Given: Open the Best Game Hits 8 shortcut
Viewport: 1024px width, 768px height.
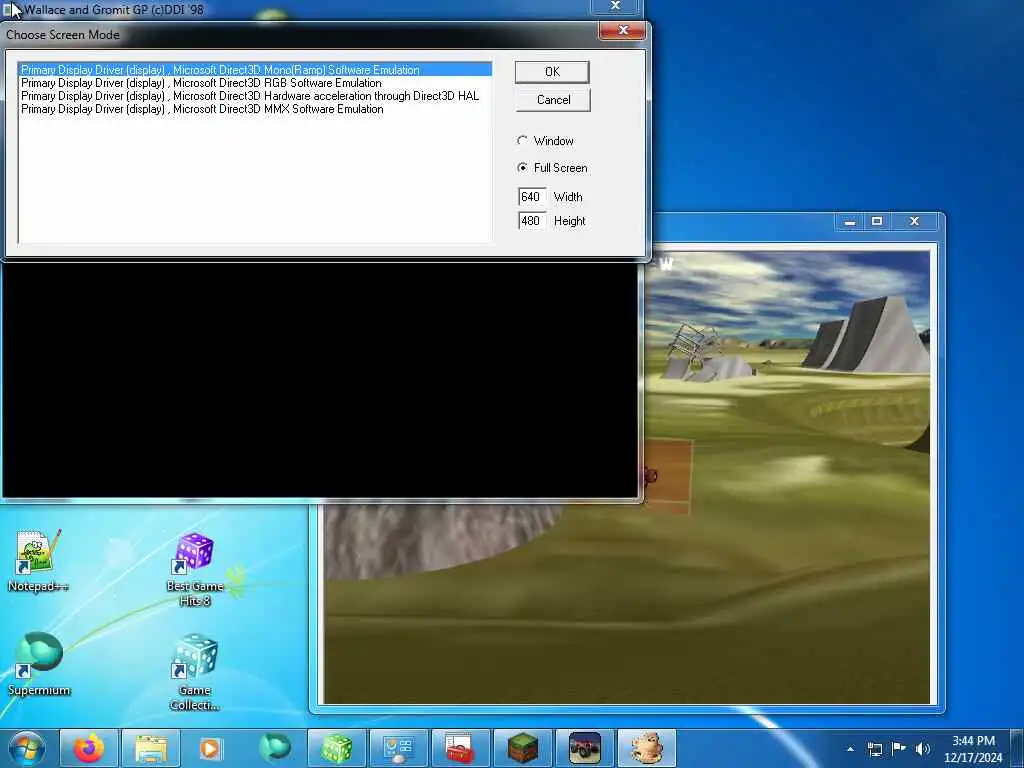Looking at the screenshot, I should tap(195, 569).
